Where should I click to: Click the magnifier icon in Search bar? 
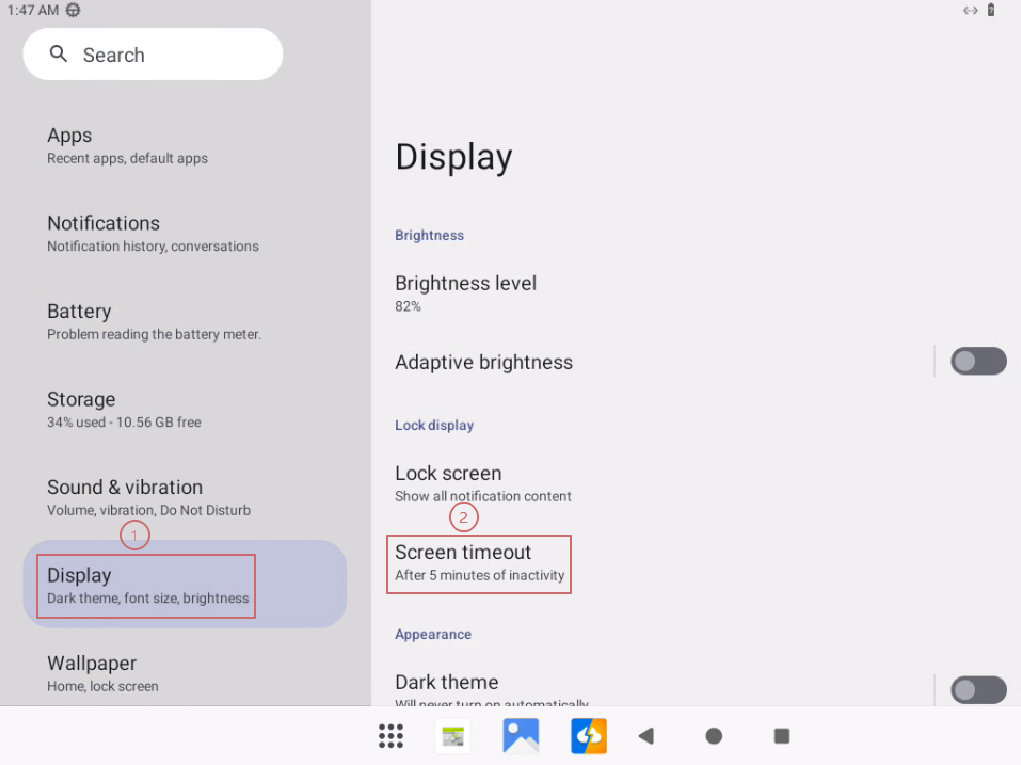coord(59,54)
